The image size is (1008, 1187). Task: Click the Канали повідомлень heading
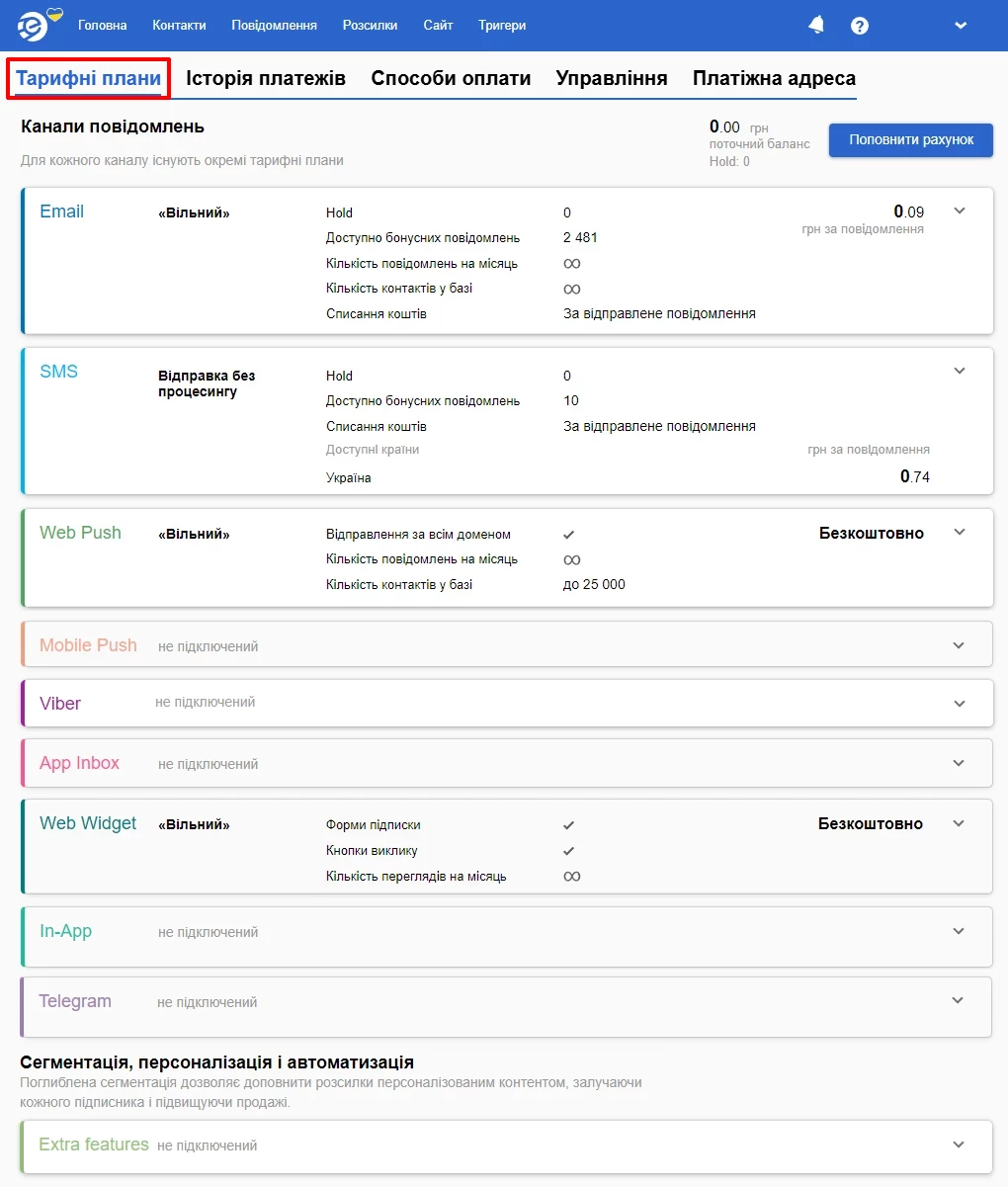(113, 127)
